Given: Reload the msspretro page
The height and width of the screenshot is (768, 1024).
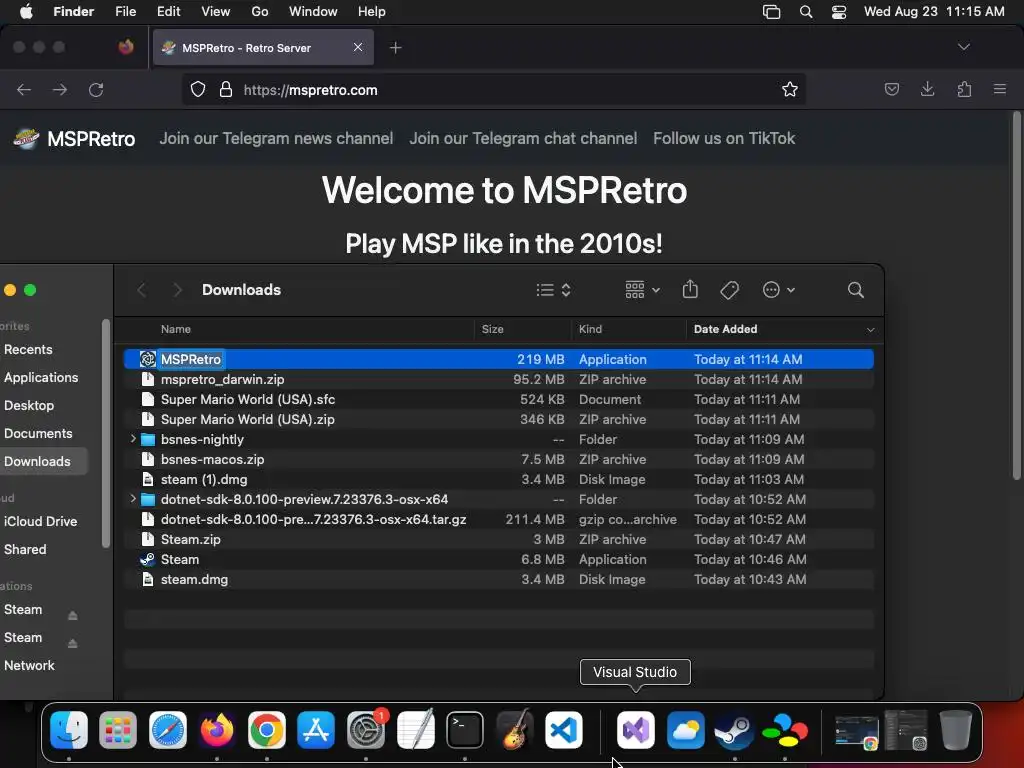Looking at the screenshot, I should (96, 89).
